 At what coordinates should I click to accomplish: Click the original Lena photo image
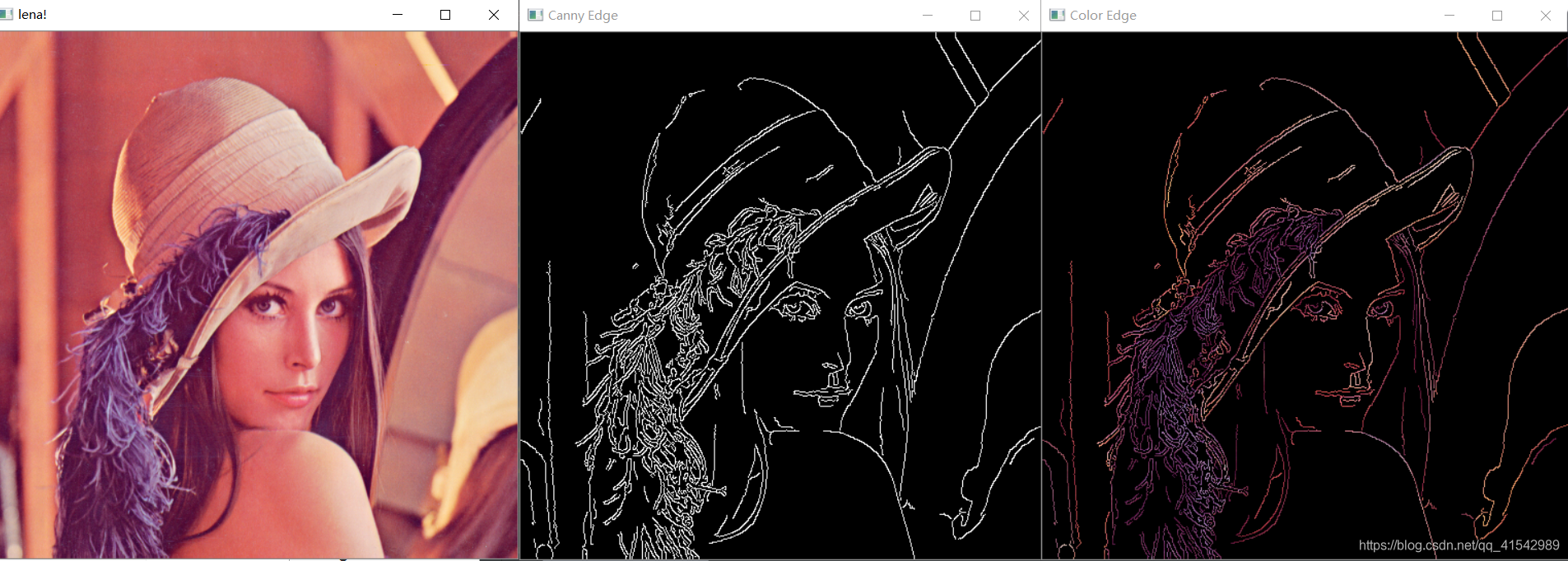point(258,295)
